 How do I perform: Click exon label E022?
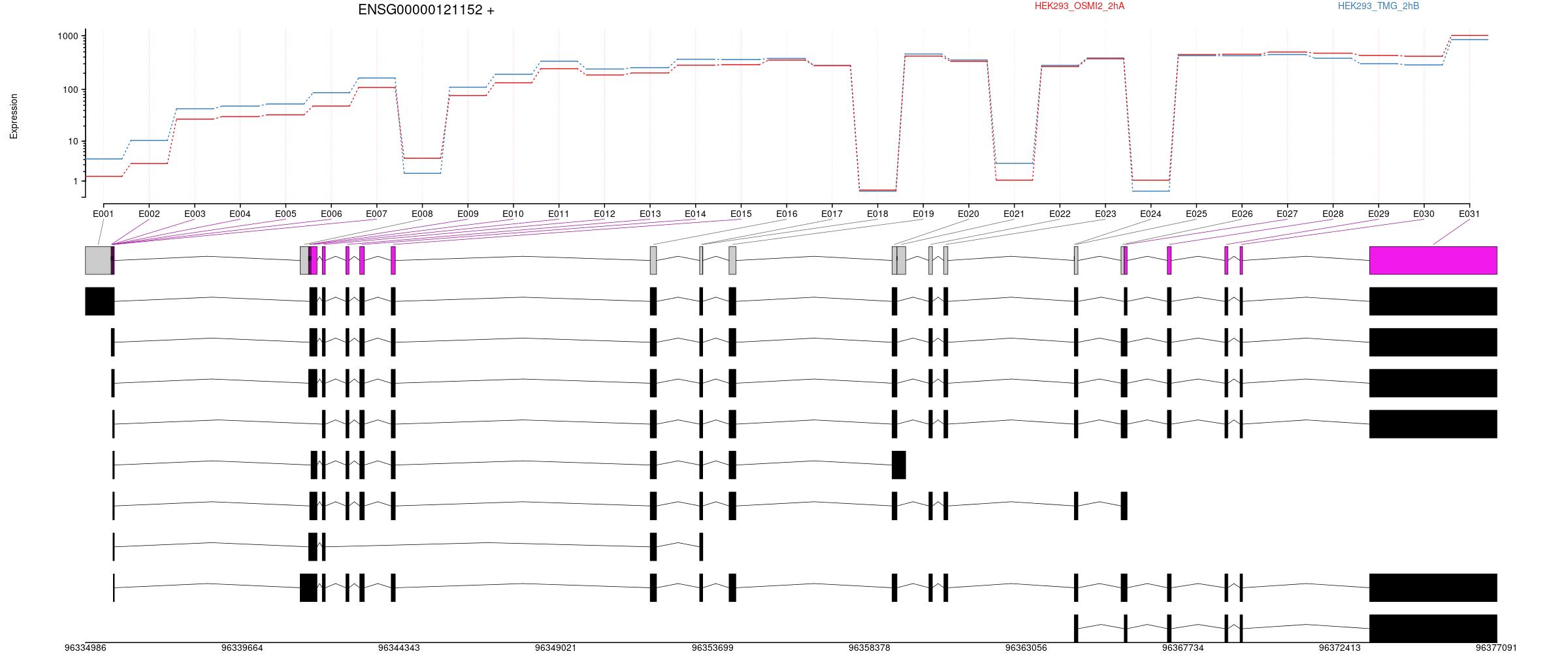(1060, 214)
